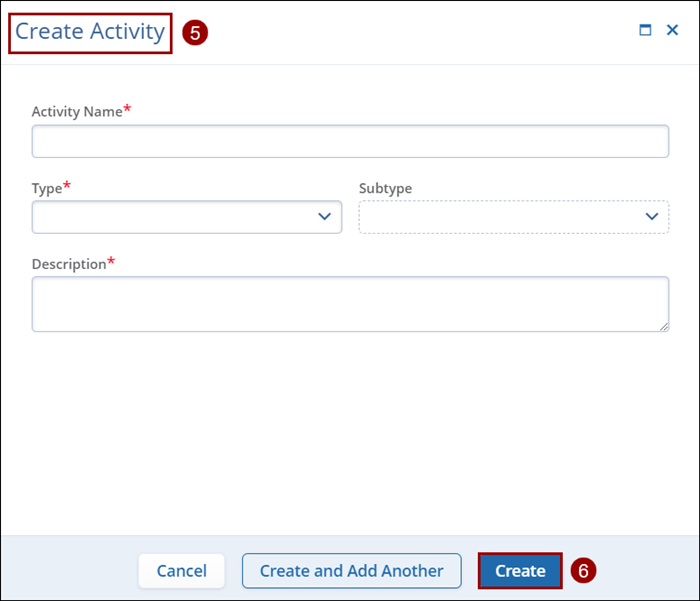Click the red number 6 marker
Viewport: 700px width, 601px height.
[583, 571]
